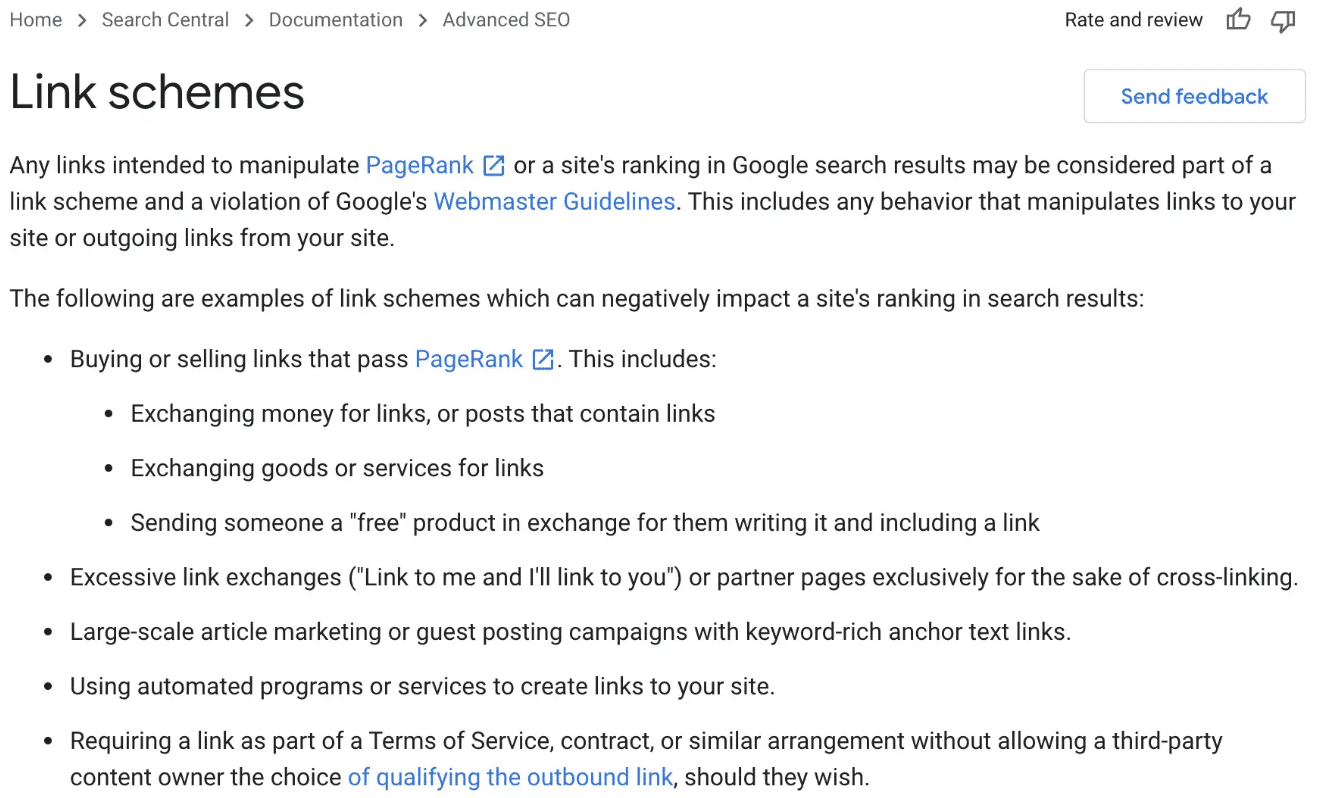Click chevron before Advanced SEO breadcrumb

[423, 20]
